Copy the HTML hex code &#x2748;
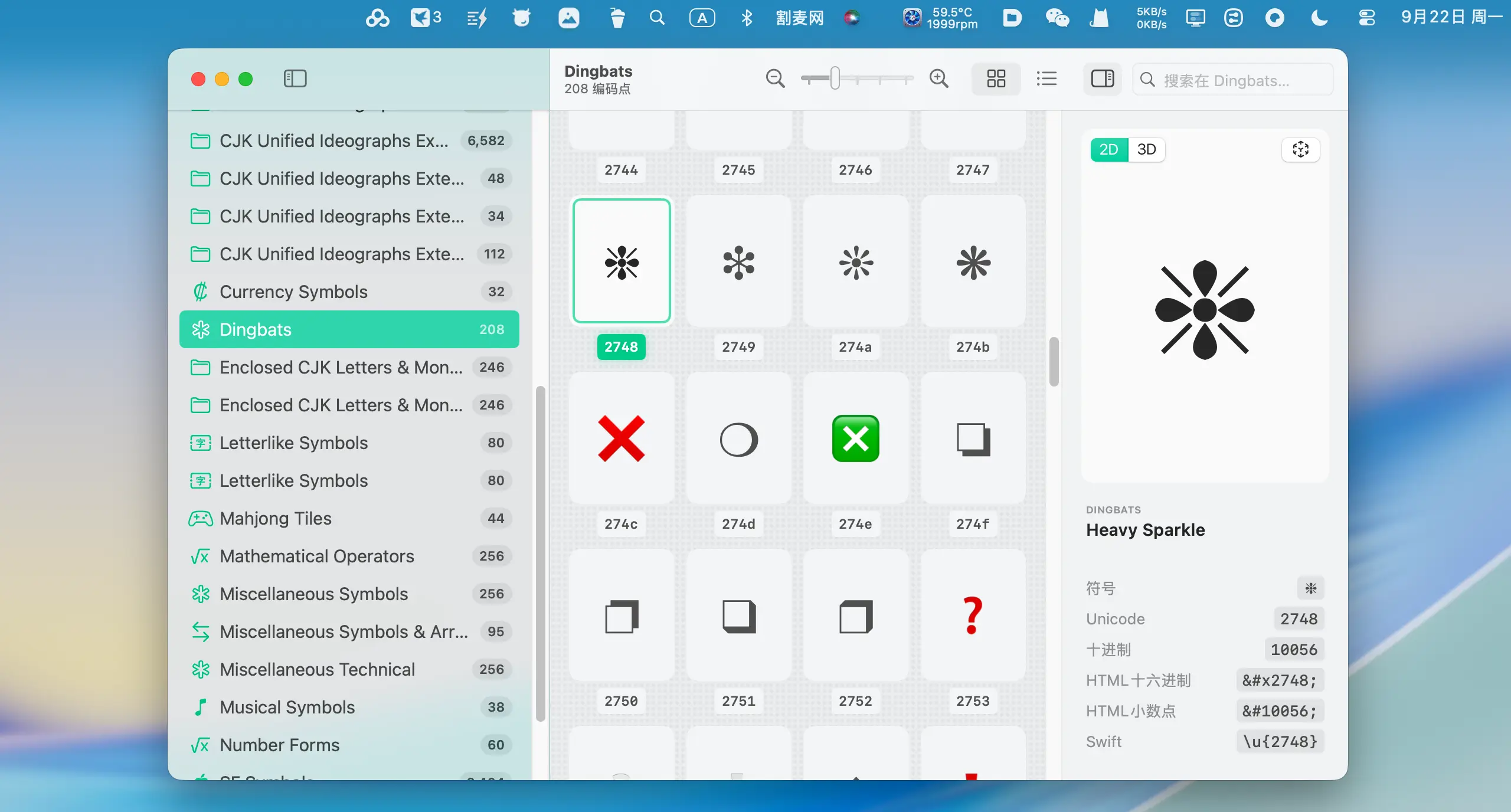The height and width of the screenshot is (812, 1511). 1280,680
